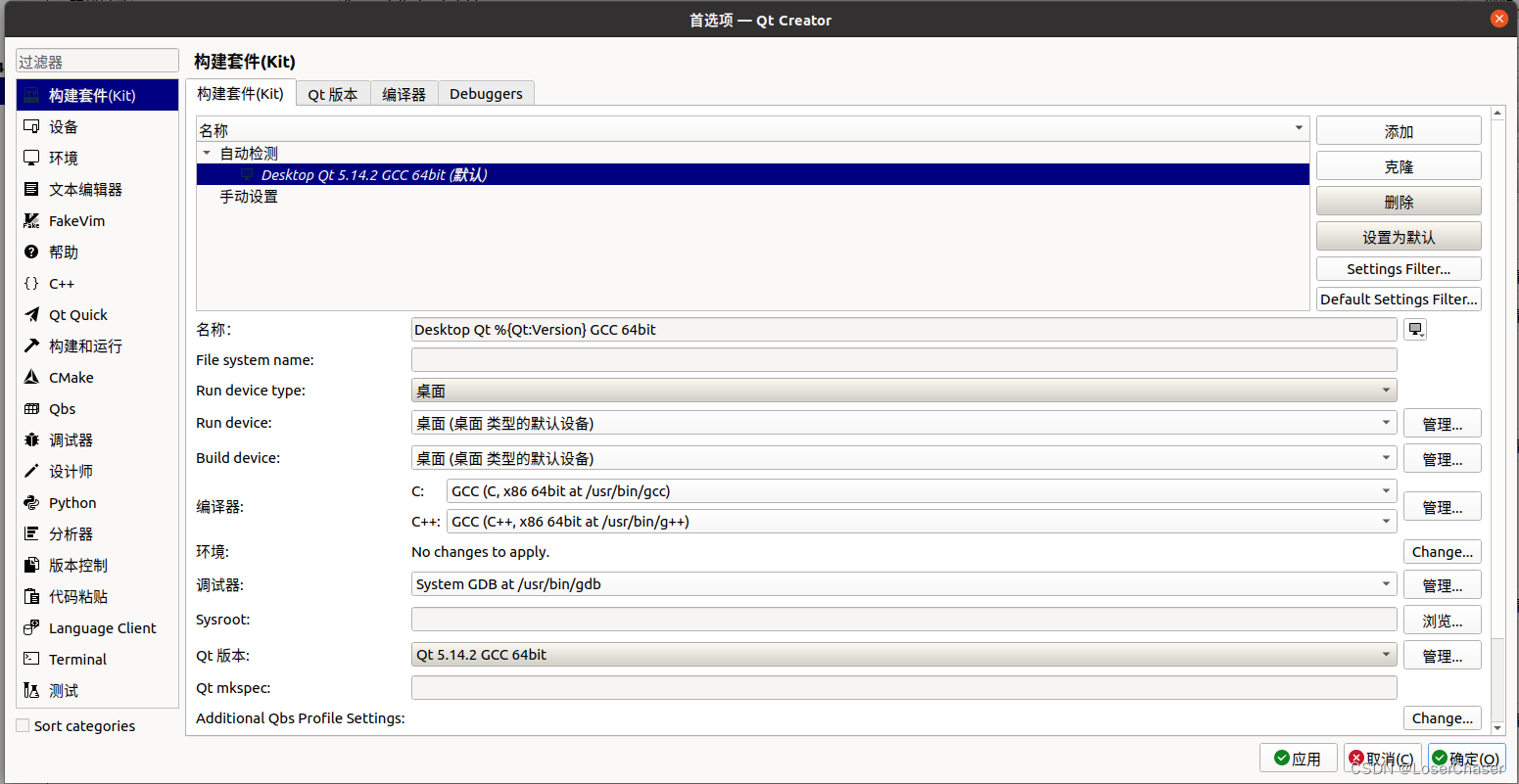Switch to the Qt 版本 tab

[x=333, y=94]
